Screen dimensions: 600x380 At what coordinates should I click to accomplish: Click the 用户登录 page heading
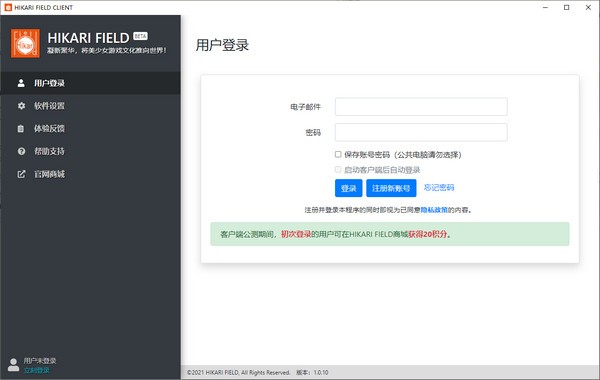coord(222,45)
